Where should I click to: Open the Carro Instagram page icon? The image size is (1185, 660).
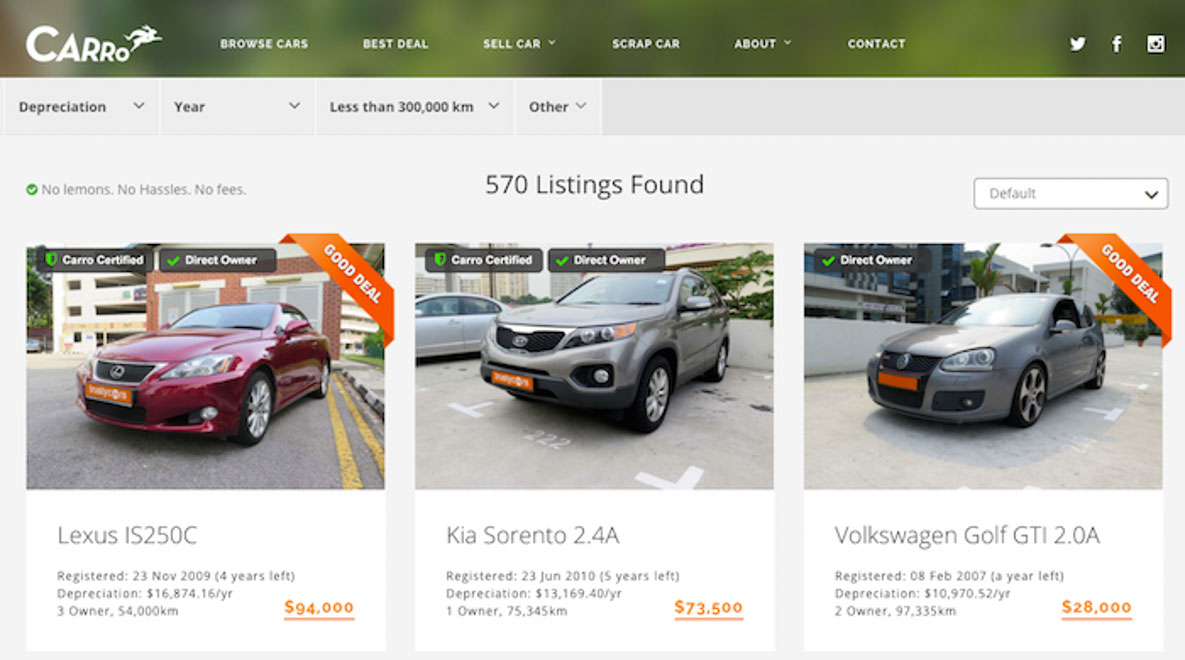(x=1156, y=44)
